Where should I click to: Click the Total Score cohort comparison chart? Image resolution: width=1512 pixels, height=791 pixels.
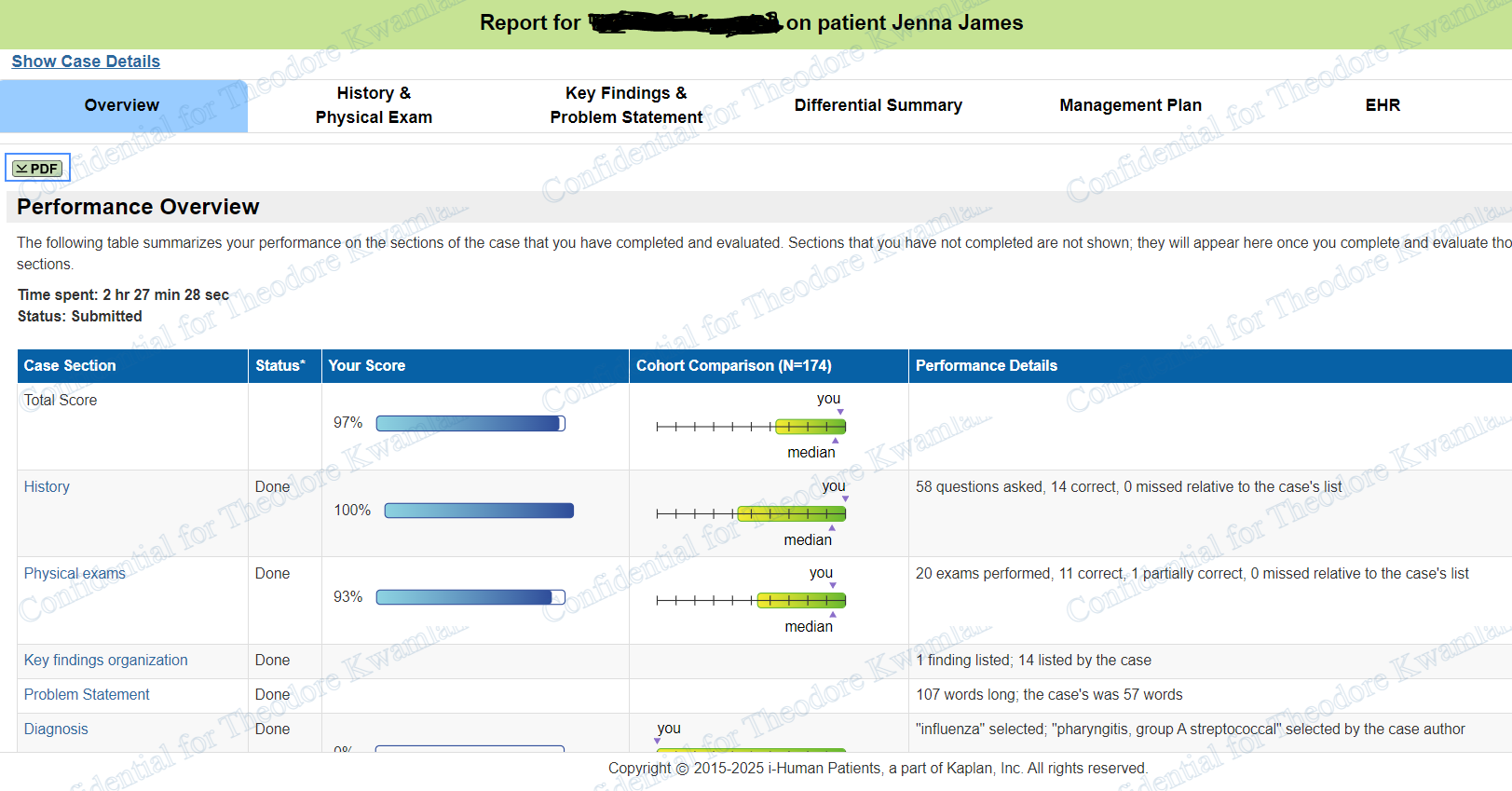(751, 427)
